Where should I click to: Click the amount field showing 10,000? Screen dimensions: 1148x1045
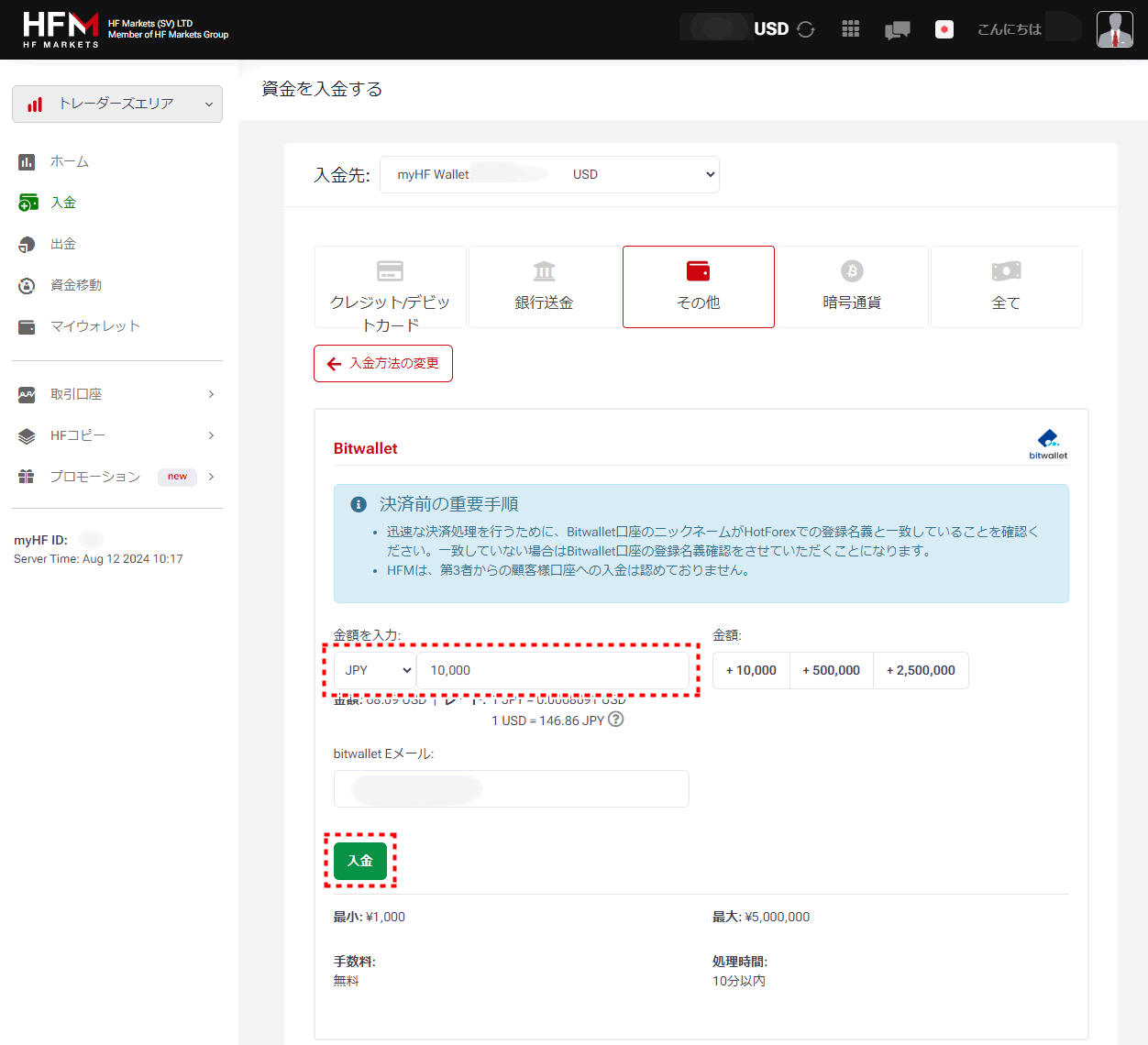pyautogui.click(x=553, y=670)
